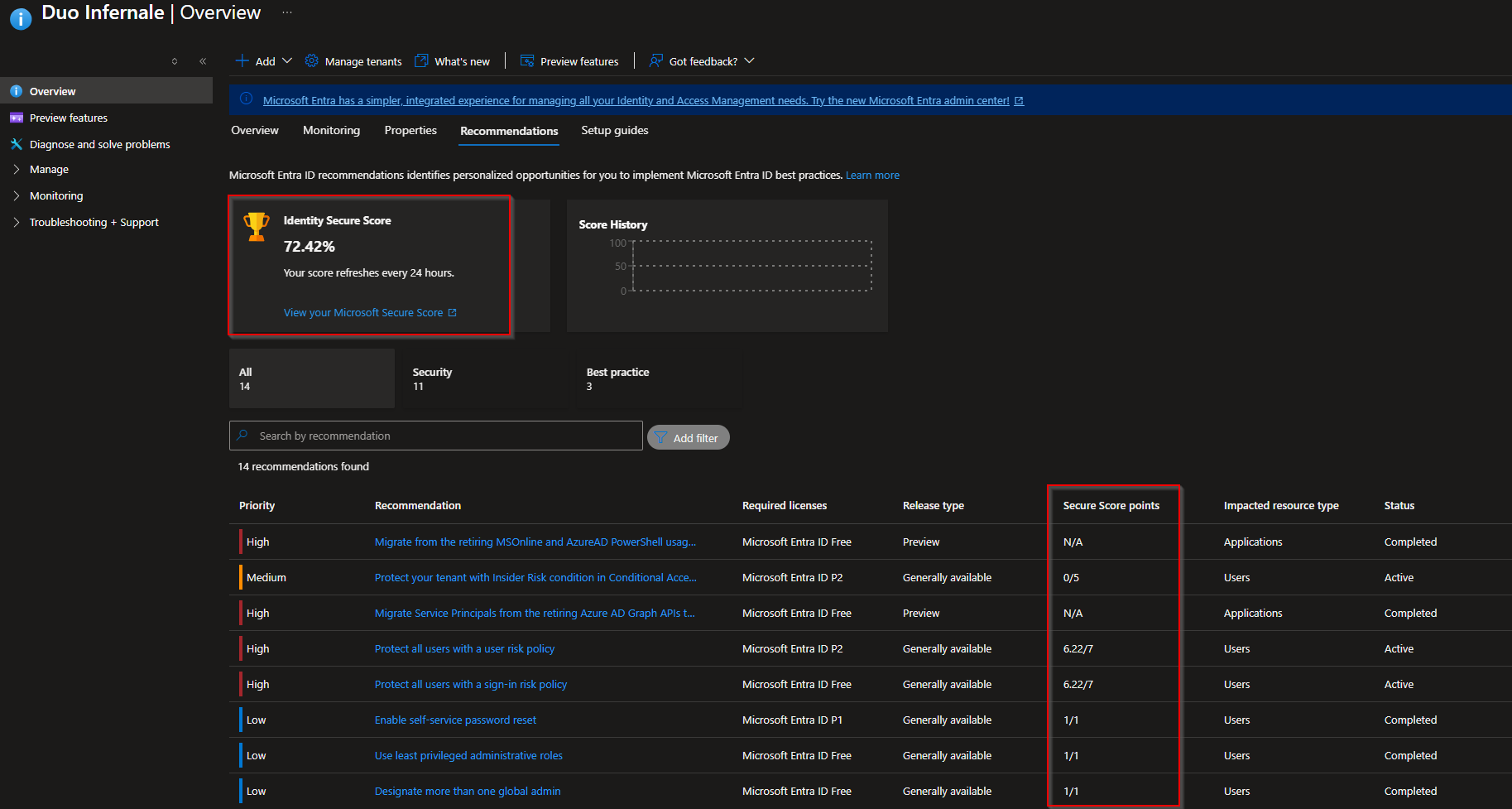Open the Learn more link
The width and height of the screenshot is (1512, 809).
pyautogui.click(x=872, y=175)
